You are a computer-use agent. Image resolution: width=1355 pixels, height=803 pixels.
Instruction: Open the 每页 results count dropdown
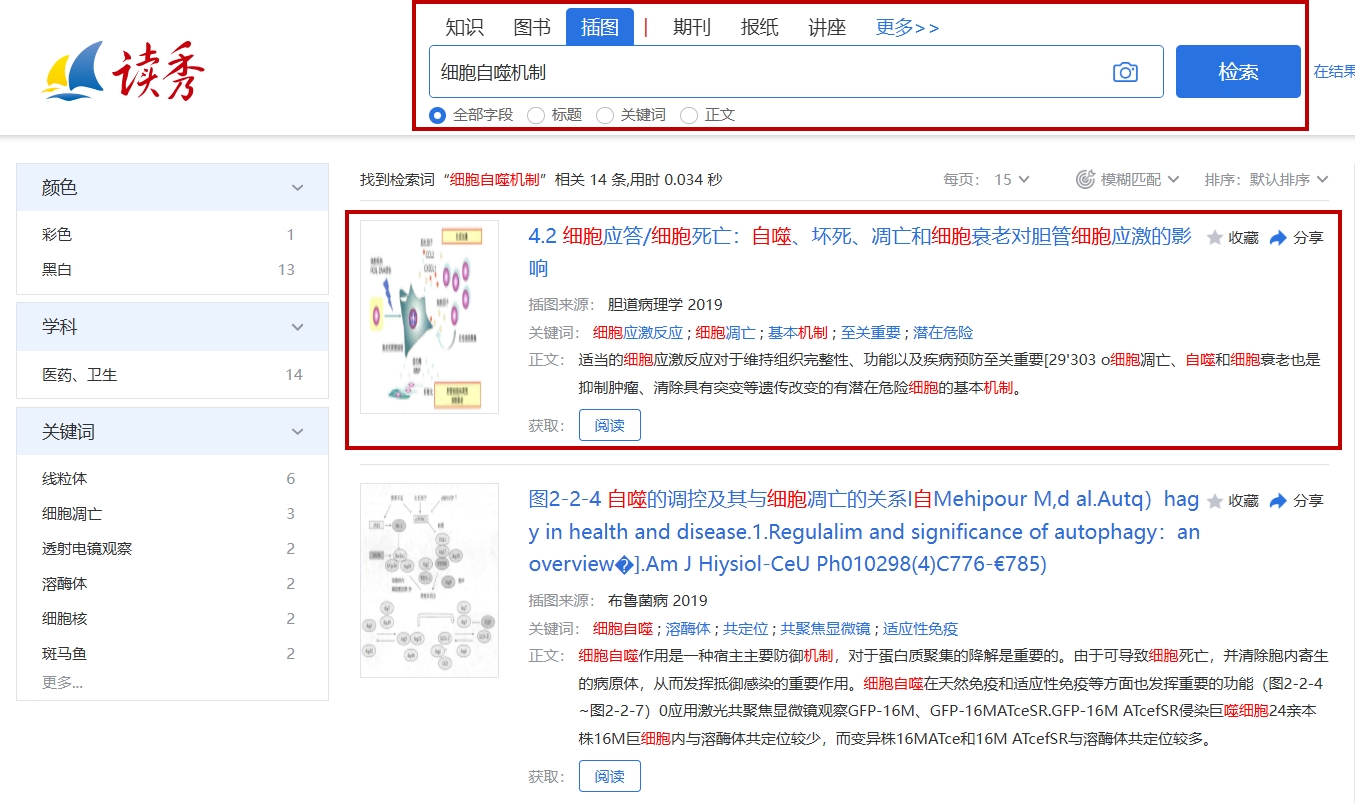[1011, 180]
